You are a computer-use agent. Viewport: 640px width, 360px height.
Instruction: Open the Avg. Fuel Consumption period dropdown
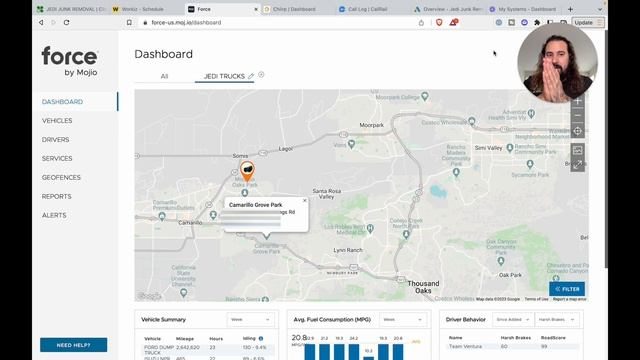402,320
